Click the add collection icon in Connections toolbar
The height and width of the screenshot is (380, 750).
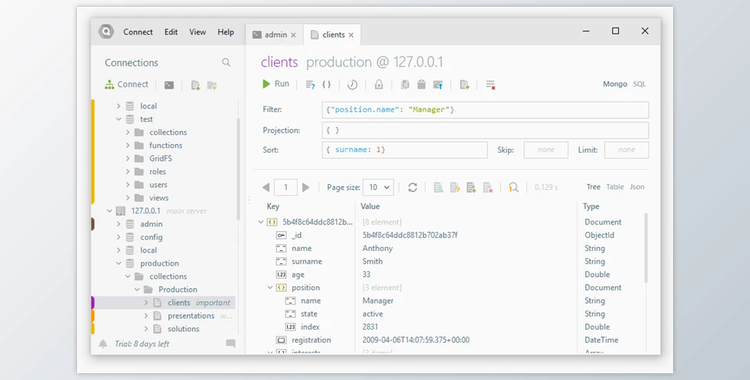click(x=195, y=85)
